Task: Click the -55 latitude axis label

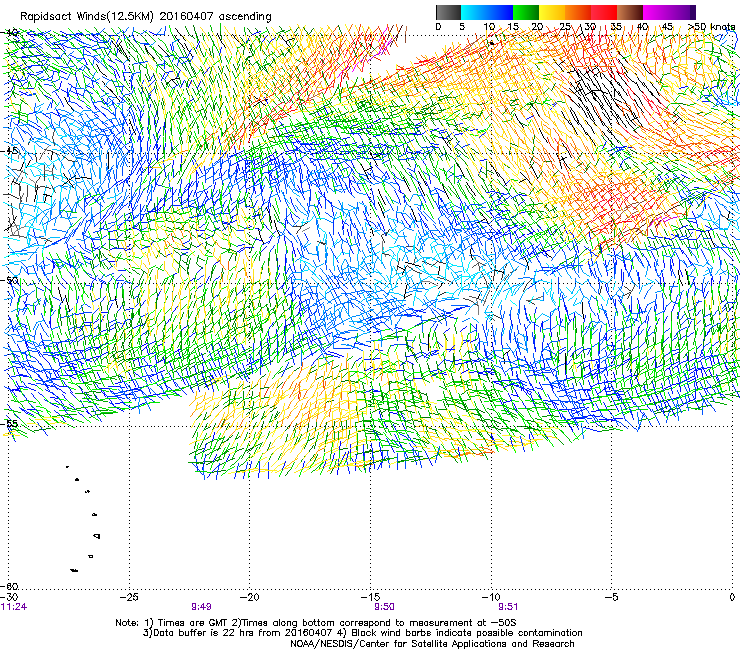Action: click(10, 423)
